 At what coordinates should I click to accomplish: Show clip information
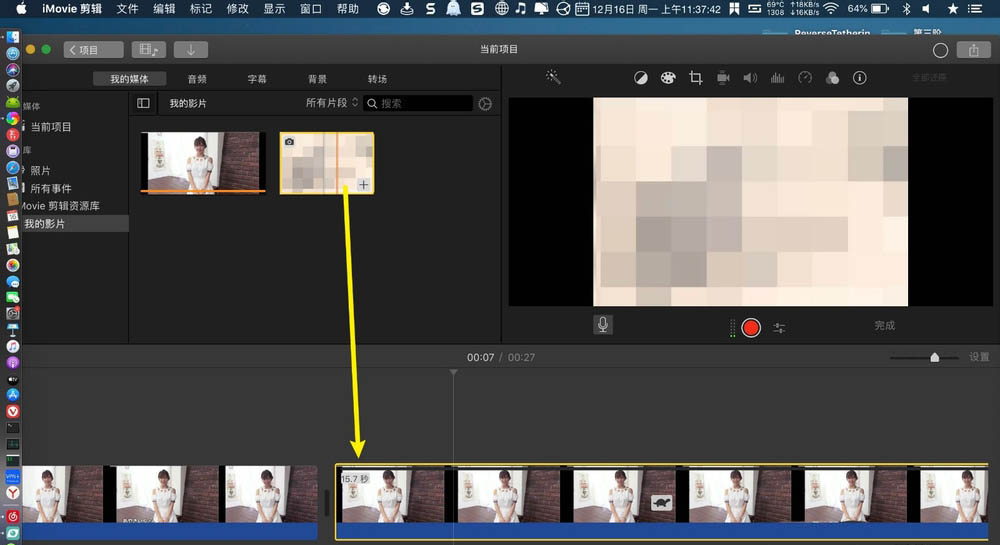[x=860, y=78]
